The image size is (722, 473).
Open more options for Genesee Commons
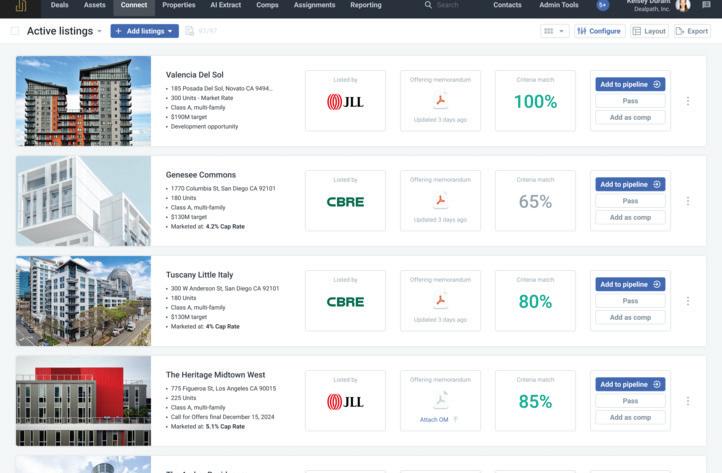687,201
